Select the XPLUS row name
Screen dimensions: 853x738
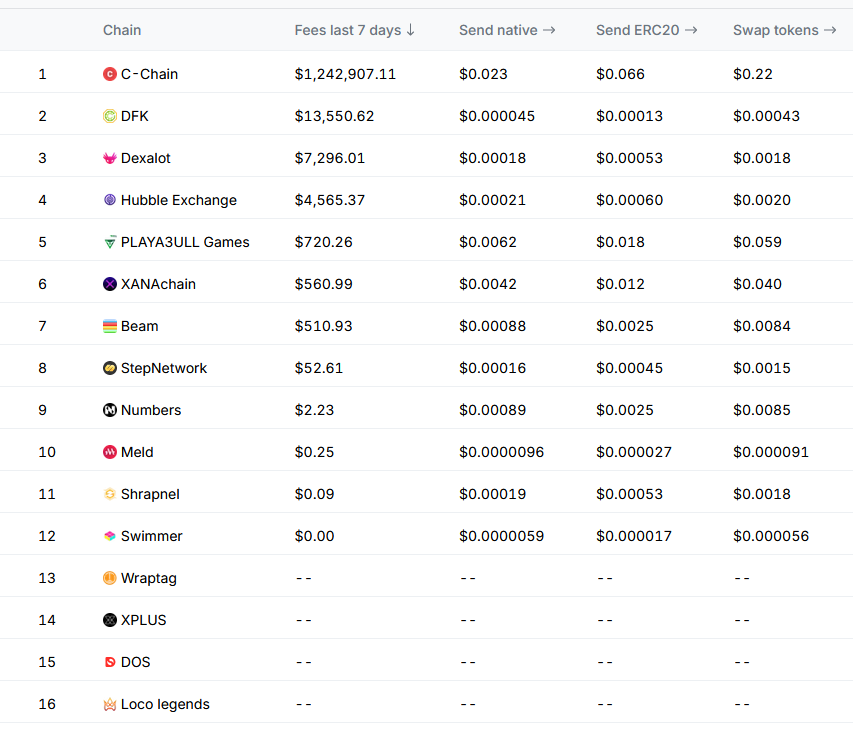[144, 620]
